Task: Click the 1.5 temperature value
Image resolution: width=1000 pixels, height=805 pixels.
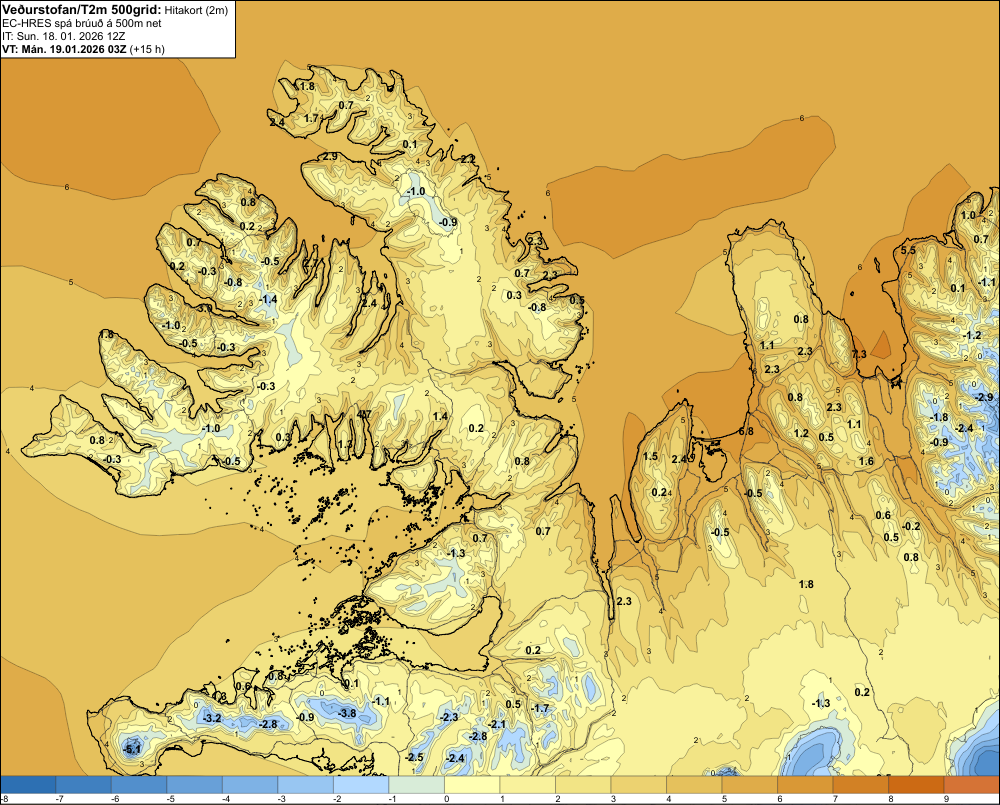Action: [x=650, y=457]
